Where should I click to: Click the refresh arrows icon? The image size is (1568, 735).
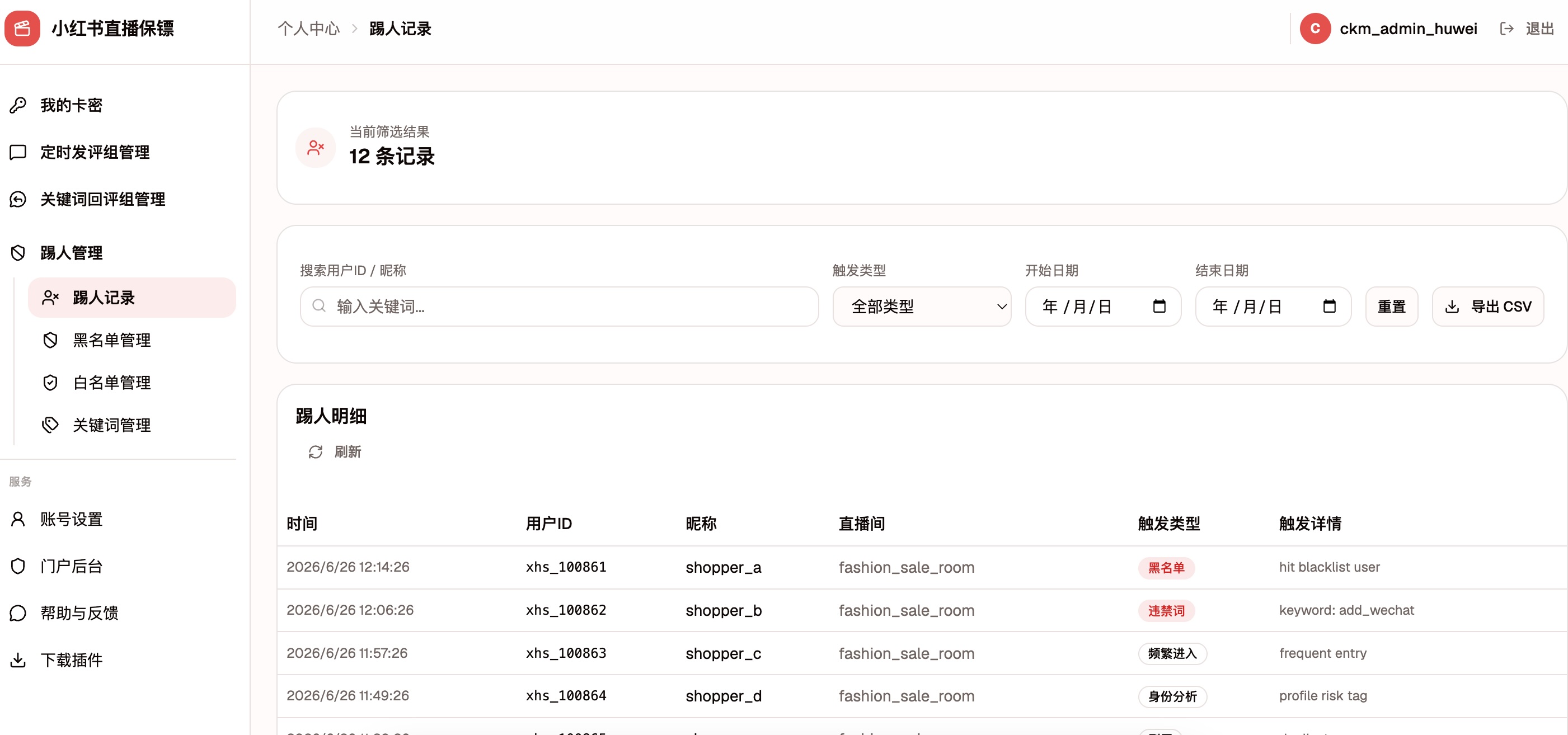[x=315, y=452]
